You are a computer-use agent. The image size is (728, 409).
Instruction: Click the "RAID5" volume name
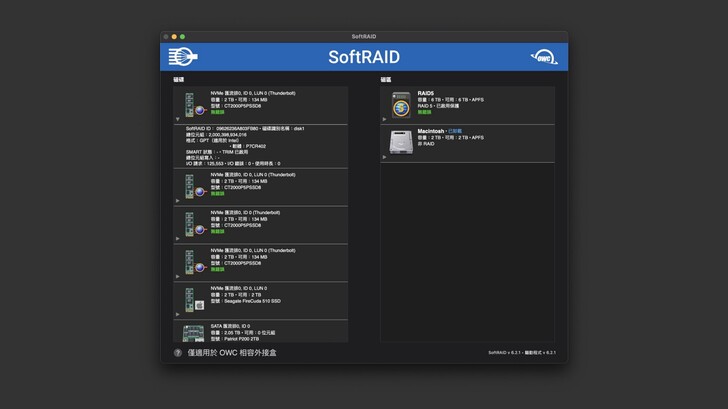tap(426, 93)
